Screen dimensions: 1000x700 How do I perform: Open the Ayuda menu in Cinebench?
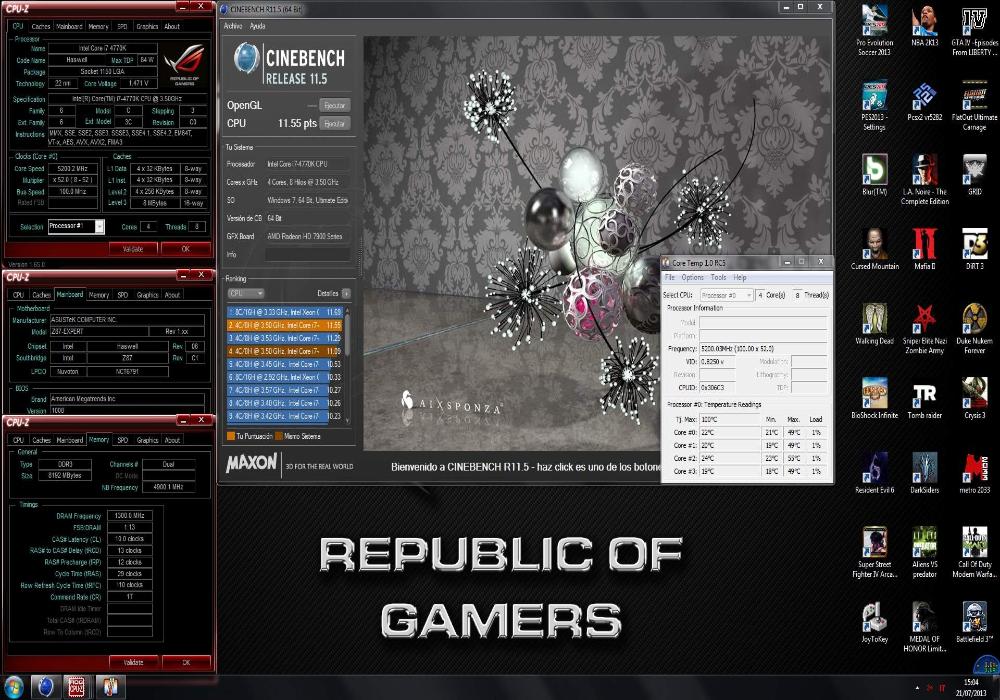(258, 26)
